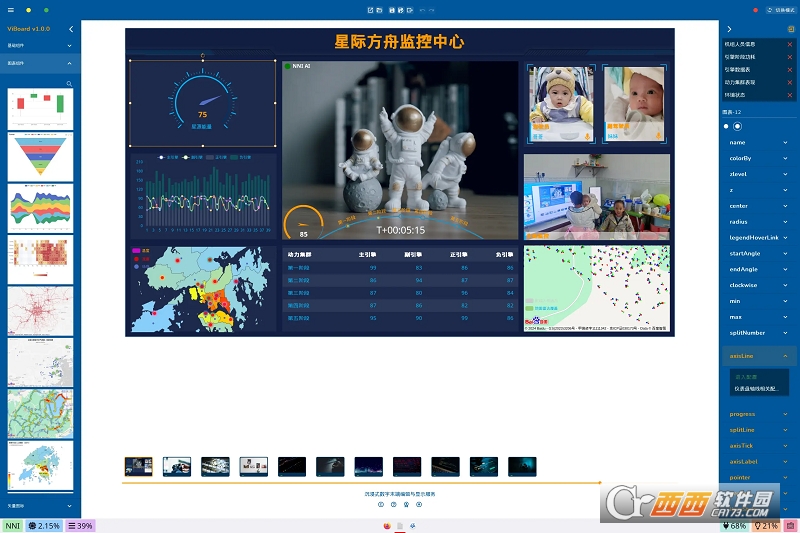Click the battery 68% status indicator
Screen dimensions: 800x533
pyautogui.click(x=735, y=526)
